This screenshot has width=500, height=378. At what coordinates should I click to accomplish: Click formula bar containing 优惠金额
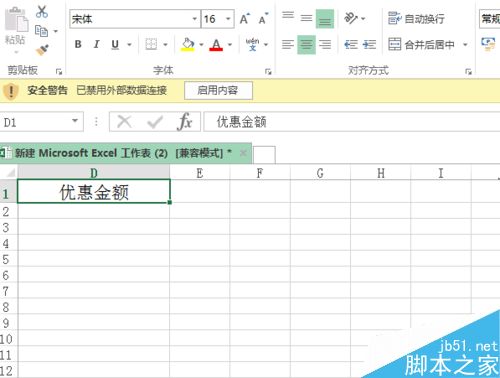[352, 122]
